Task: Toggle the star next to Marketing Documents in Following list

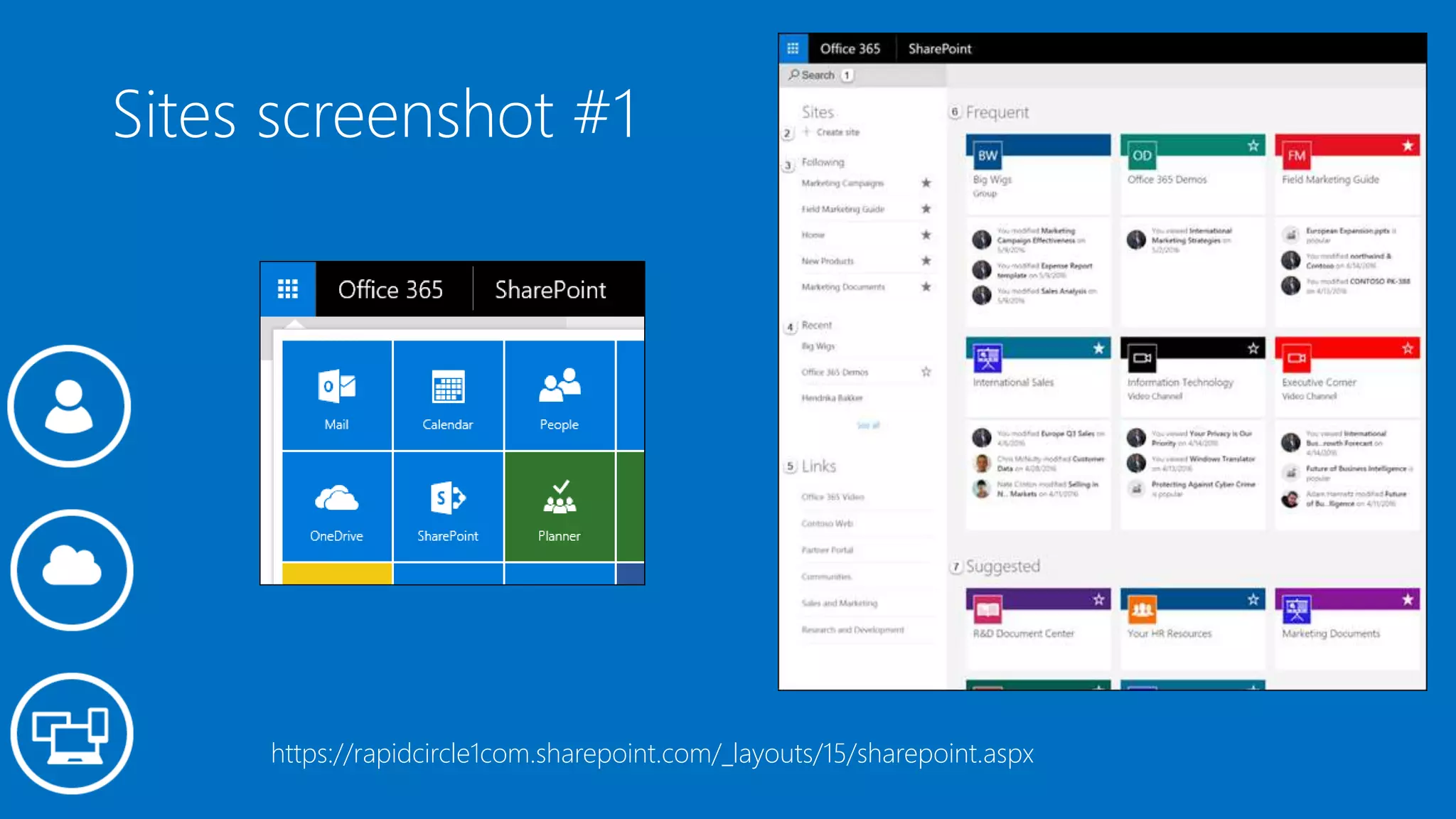Action: click(926, 287)
